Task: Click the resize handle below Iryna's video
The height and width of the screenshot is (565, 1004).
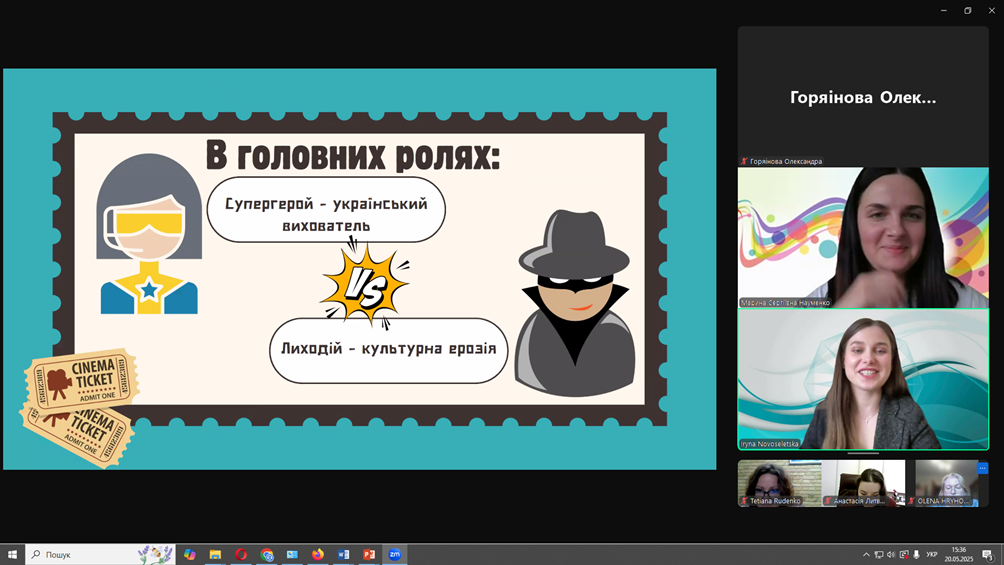Action: click(x=862, y=454)
